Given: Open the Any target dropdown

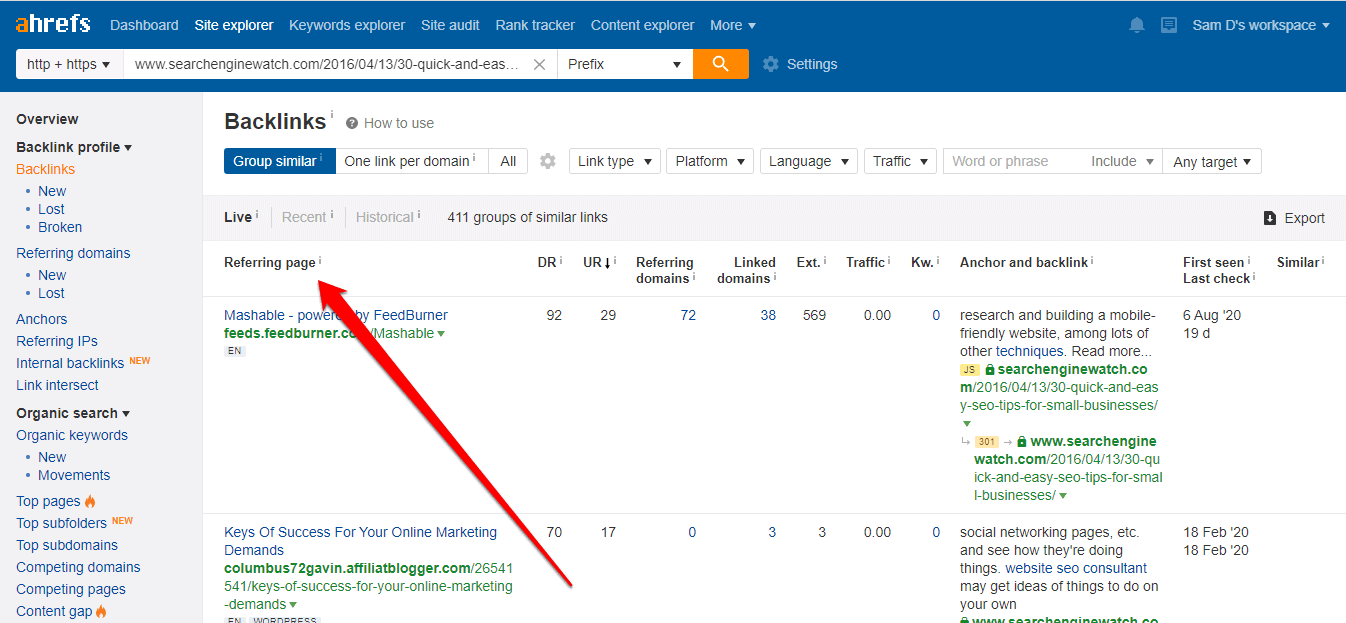Looking at the screenshot, I should coord(1212,161).
